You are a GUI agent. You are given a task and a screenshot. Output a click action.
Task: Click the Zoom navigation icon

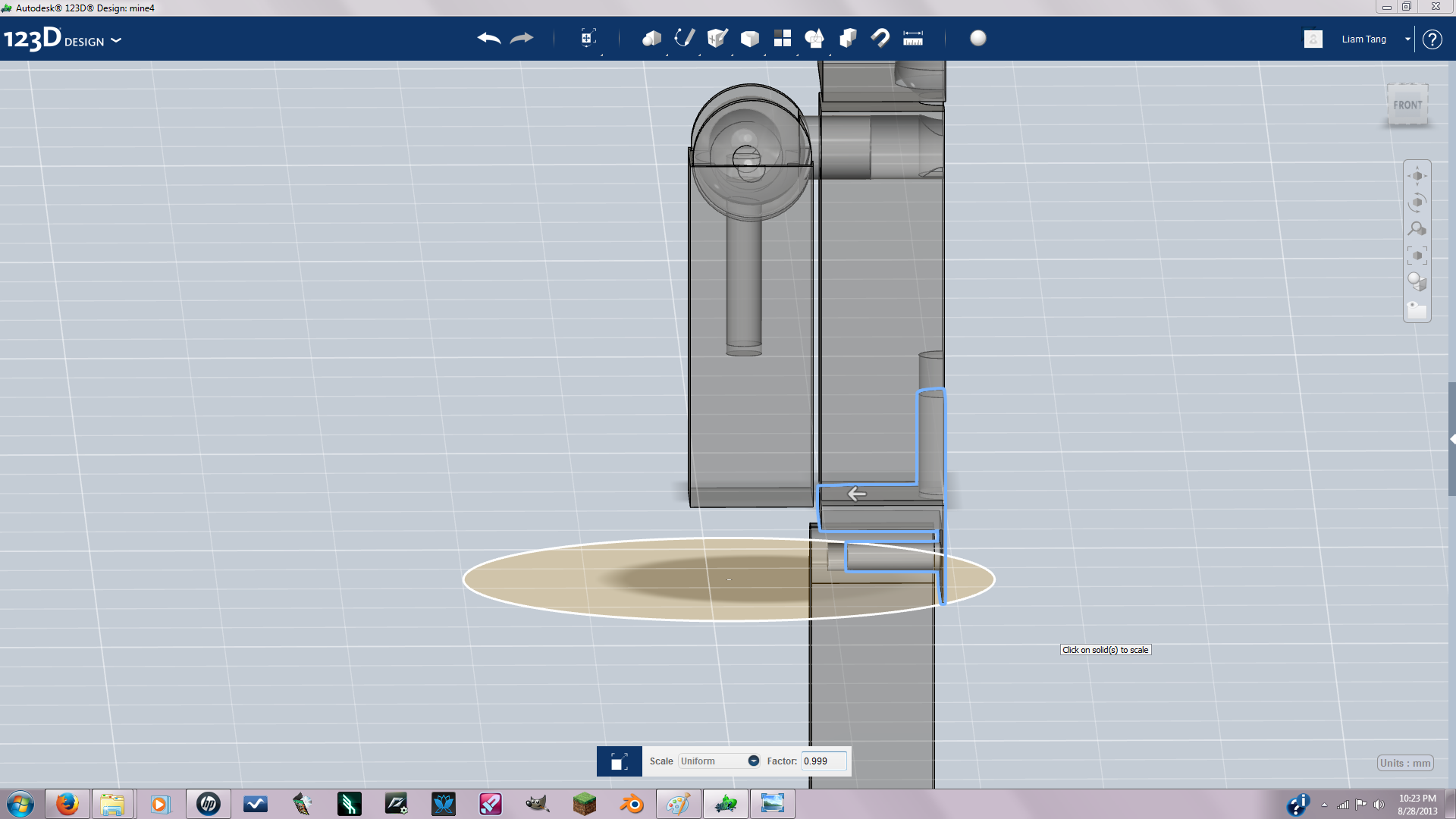click(x=1417, y=229)
